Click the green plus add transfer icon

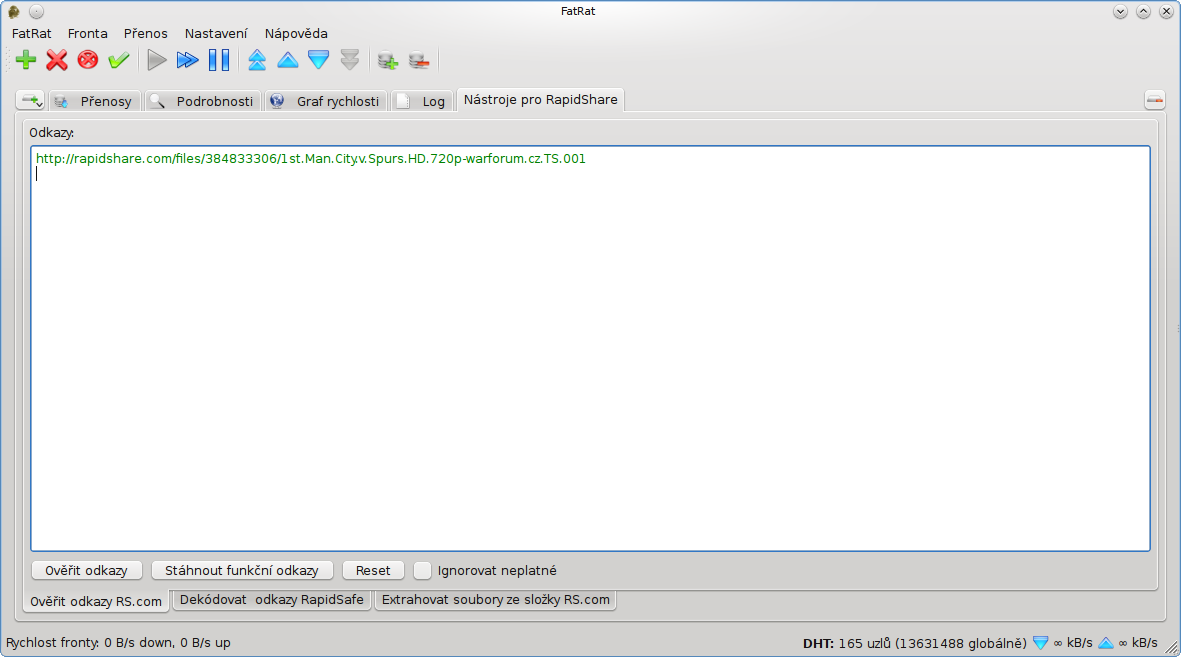tap(26, 60)
